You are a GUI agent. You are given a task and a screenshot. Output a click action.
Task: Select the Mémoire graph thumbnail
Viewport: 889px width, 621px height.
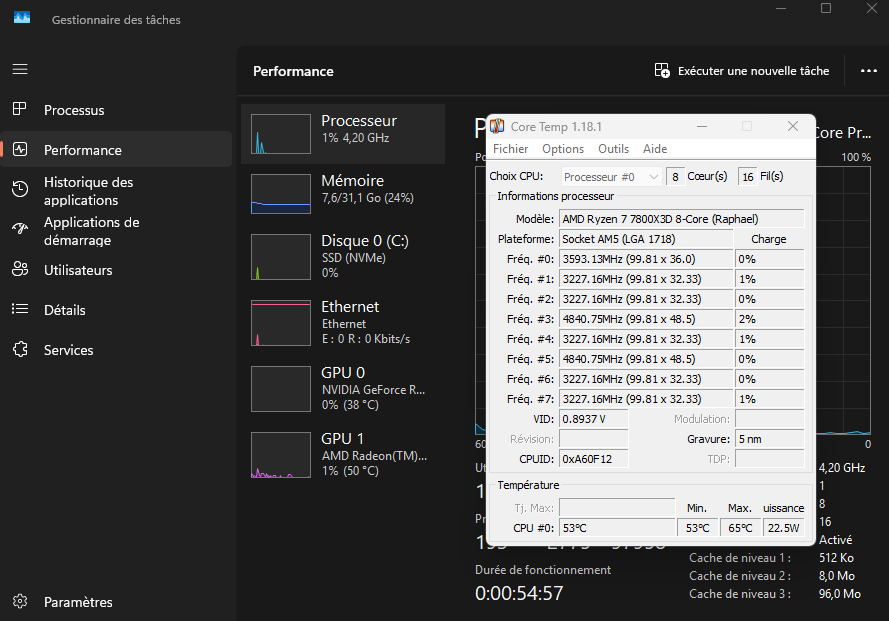pyautogui.click(x=281, y=194)
